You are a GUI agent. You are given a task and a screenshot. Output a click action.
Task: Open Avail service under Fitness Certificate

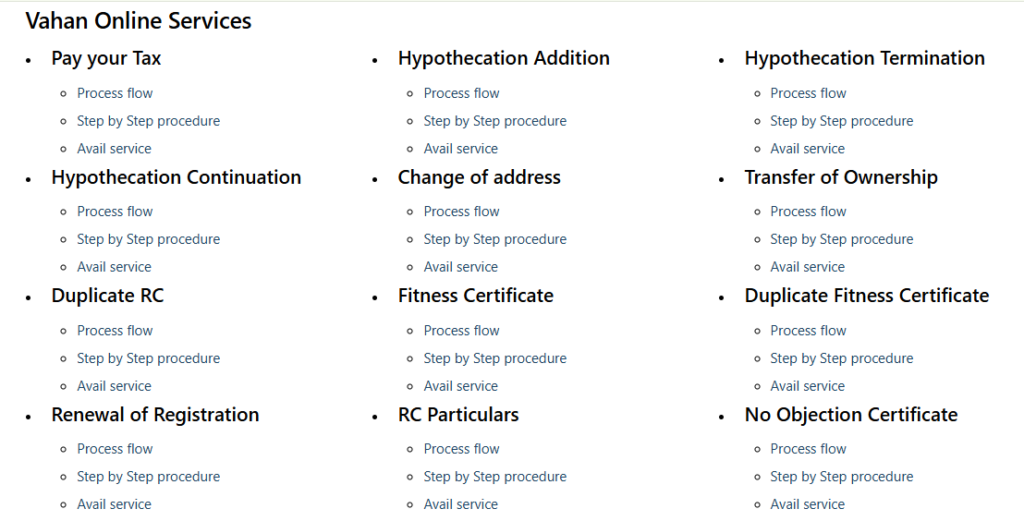click(461, 387)
